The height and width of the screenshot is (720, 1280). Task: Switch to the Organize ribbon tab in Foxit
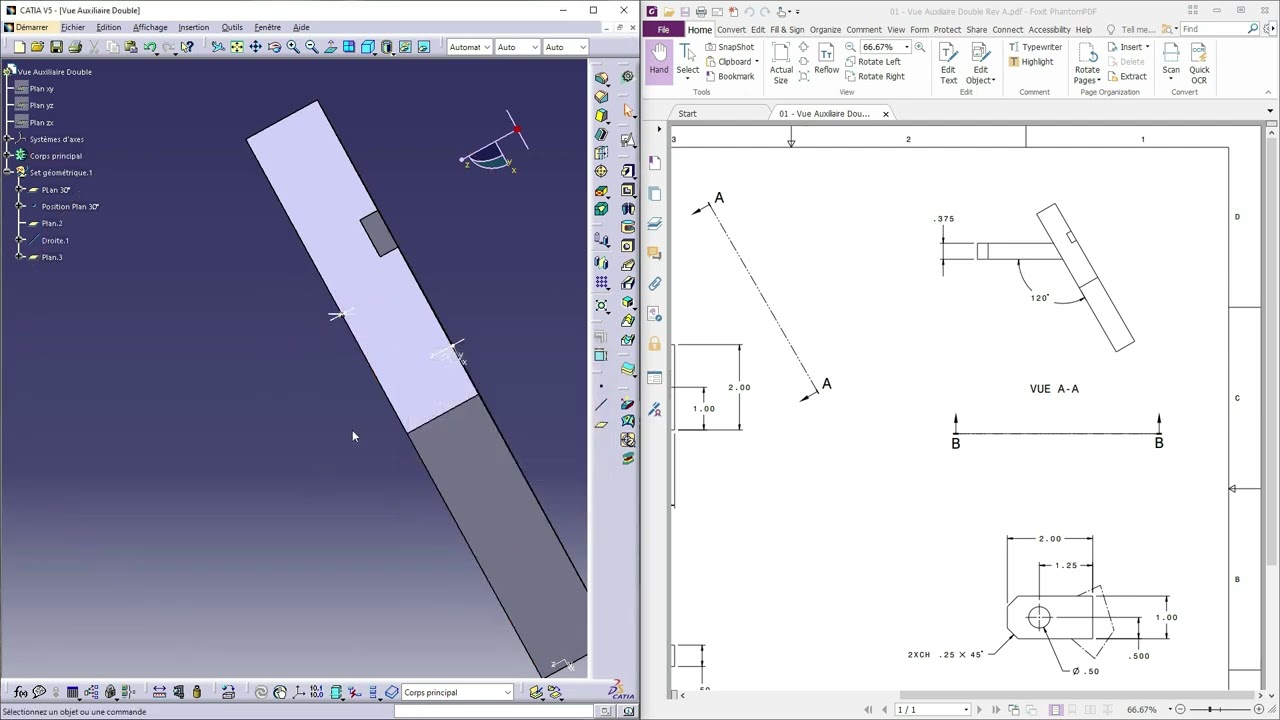(x=825, y=30)
